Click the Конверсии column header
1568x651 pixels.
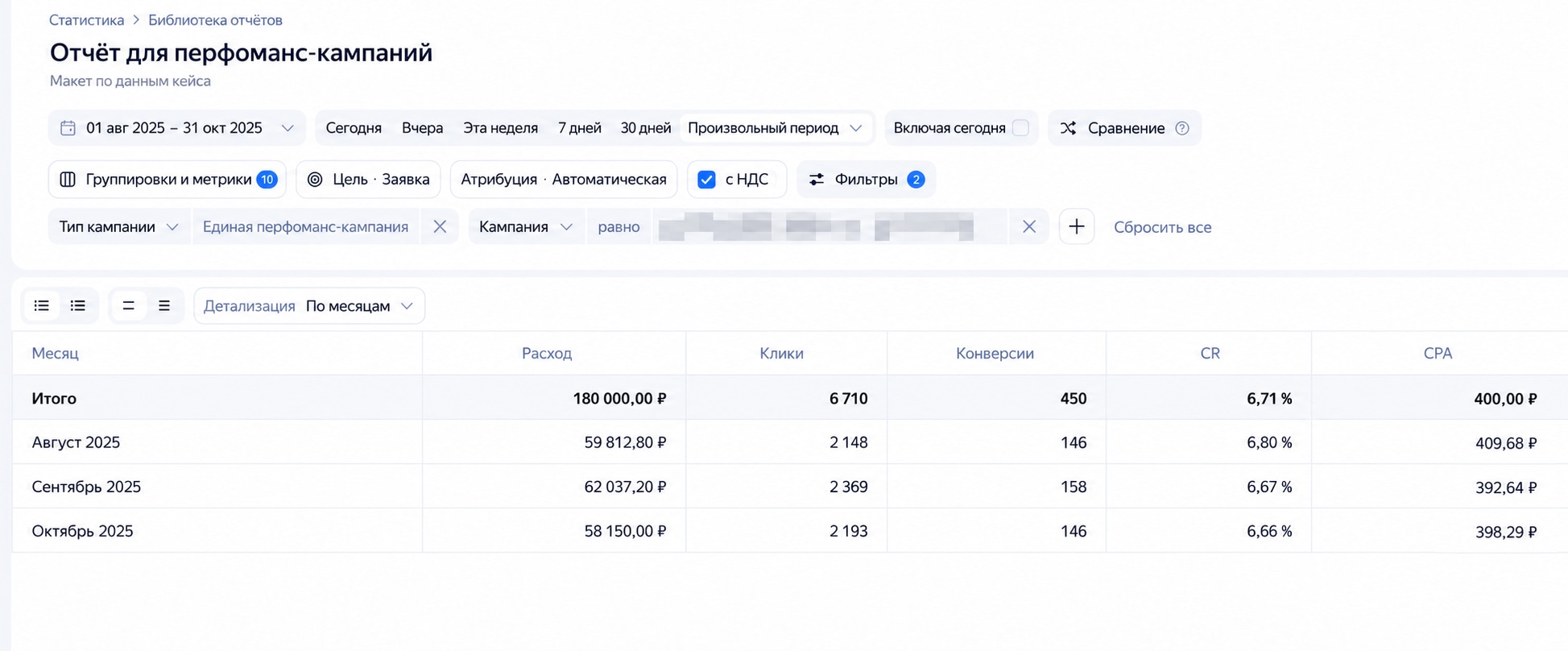click(995, 353)
